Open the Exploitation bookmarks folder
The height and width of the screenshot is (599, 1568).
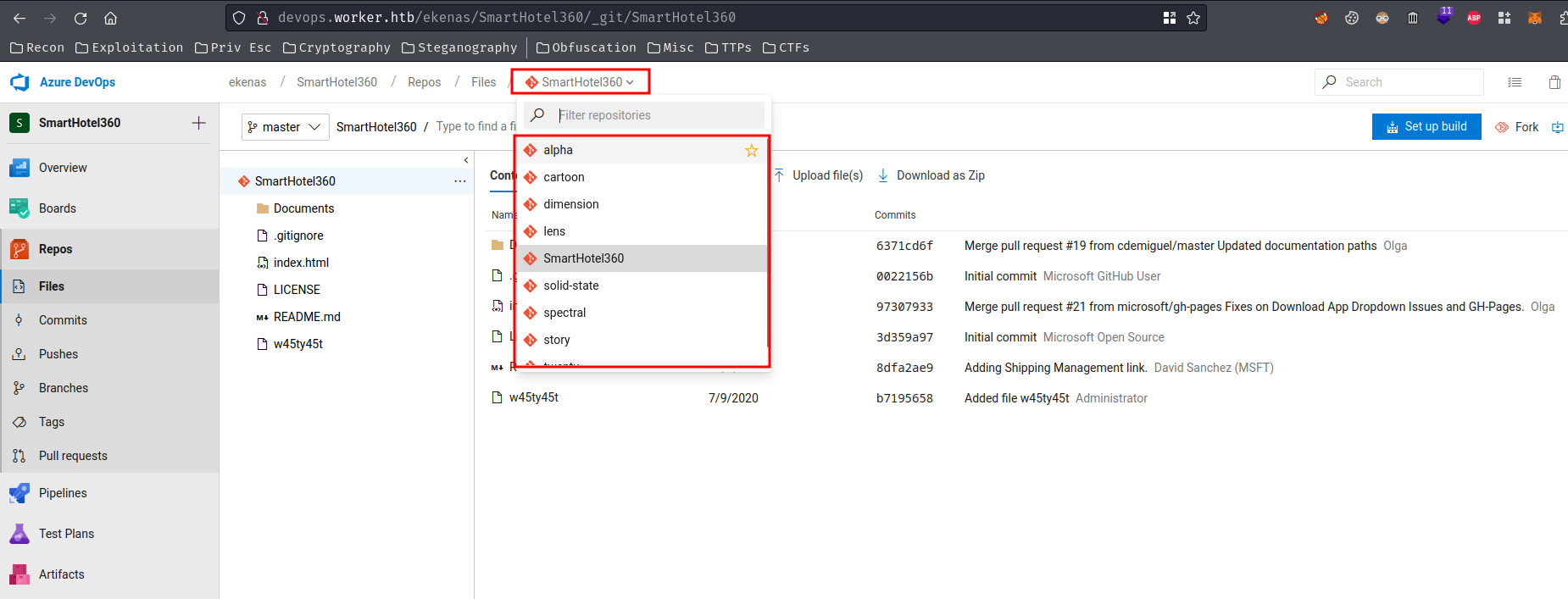[x=129, y=47]
